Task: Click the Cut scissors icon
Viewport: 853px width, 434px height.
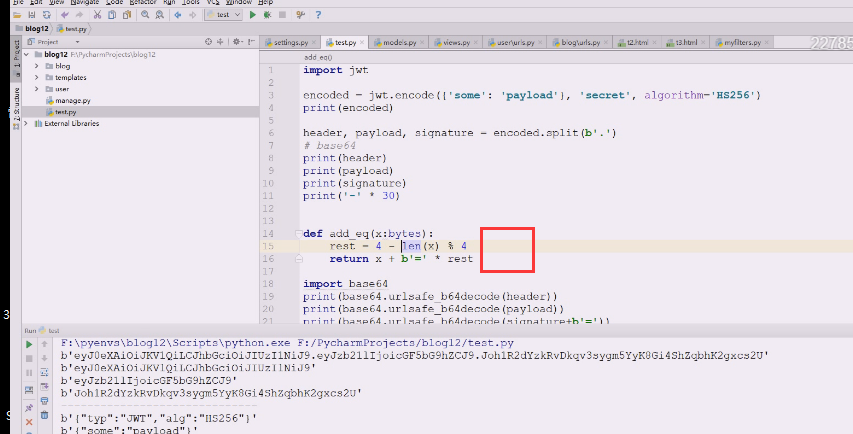Action: click(97, 15)
